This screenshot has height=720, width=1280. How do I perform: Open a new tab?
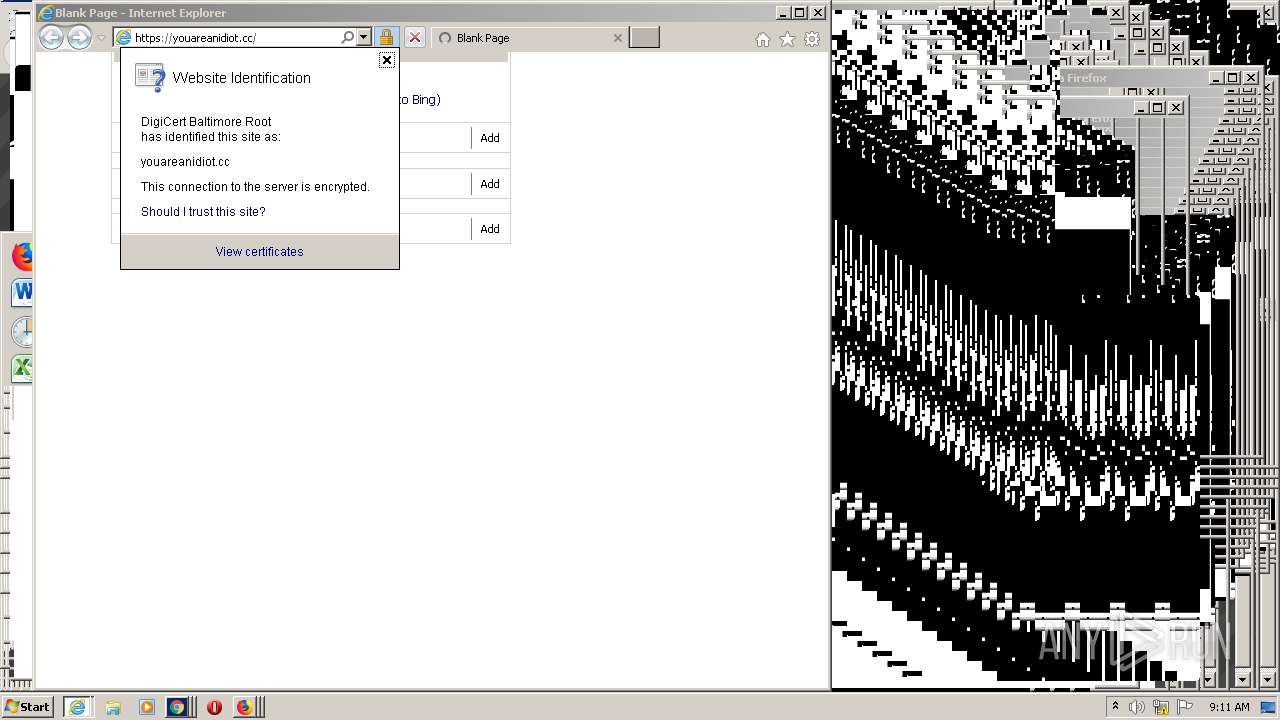(645, 38)
